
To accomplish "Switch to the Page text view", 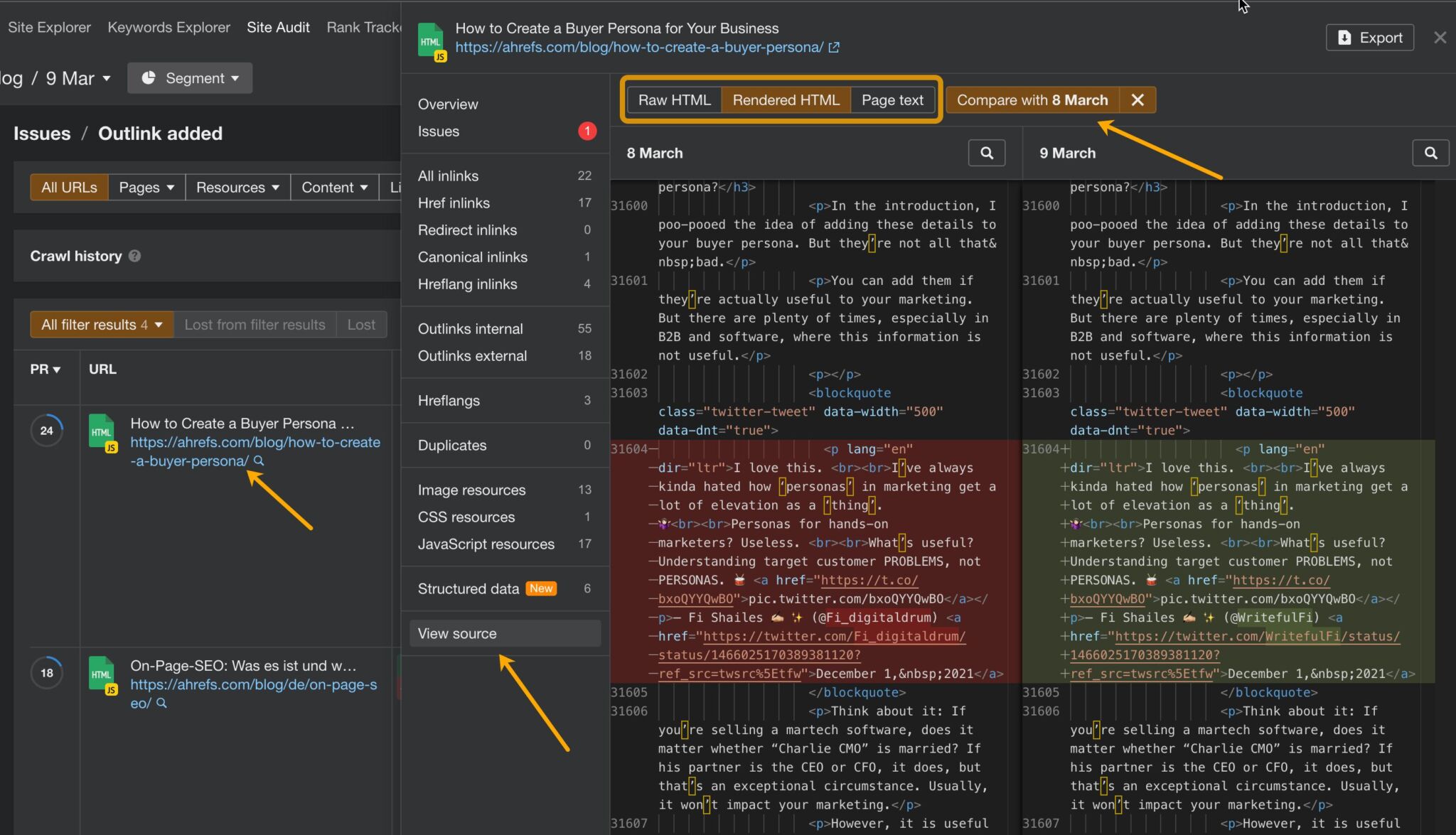I will click(x=892, y=99).
